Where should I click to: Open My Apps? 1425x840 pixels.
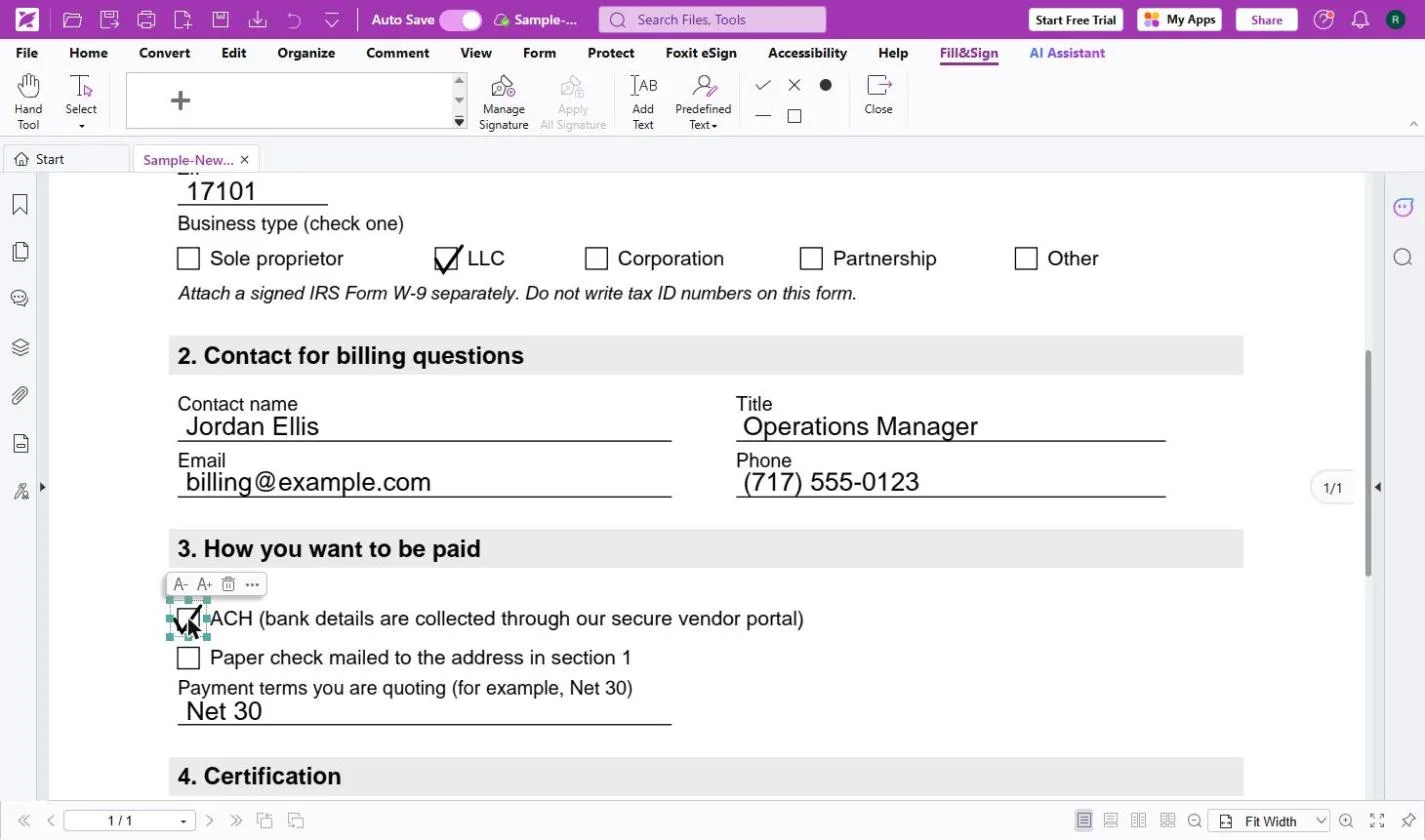coord(1179,20)
